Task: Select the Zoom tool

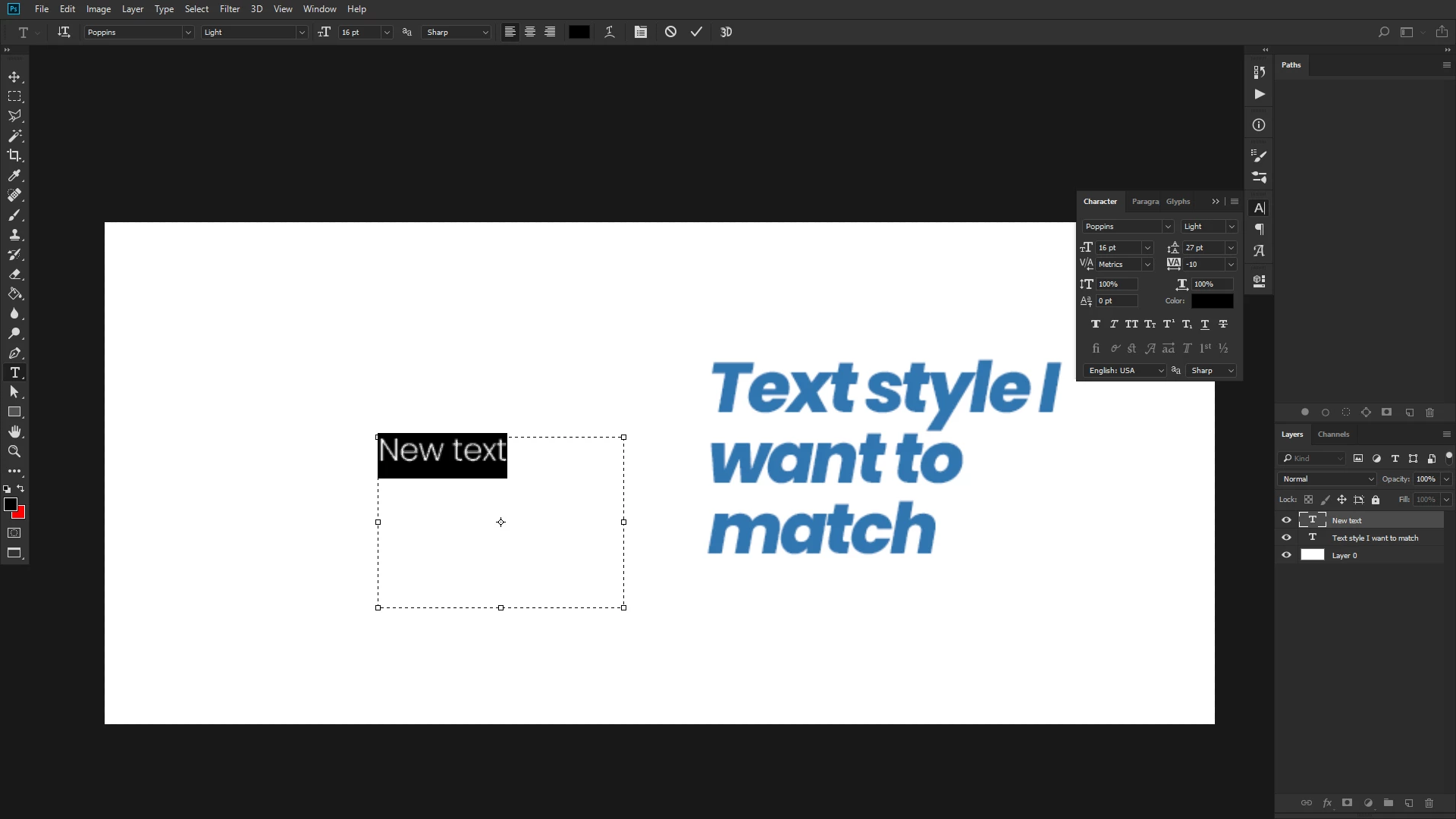Action: [x=14, y=451]
